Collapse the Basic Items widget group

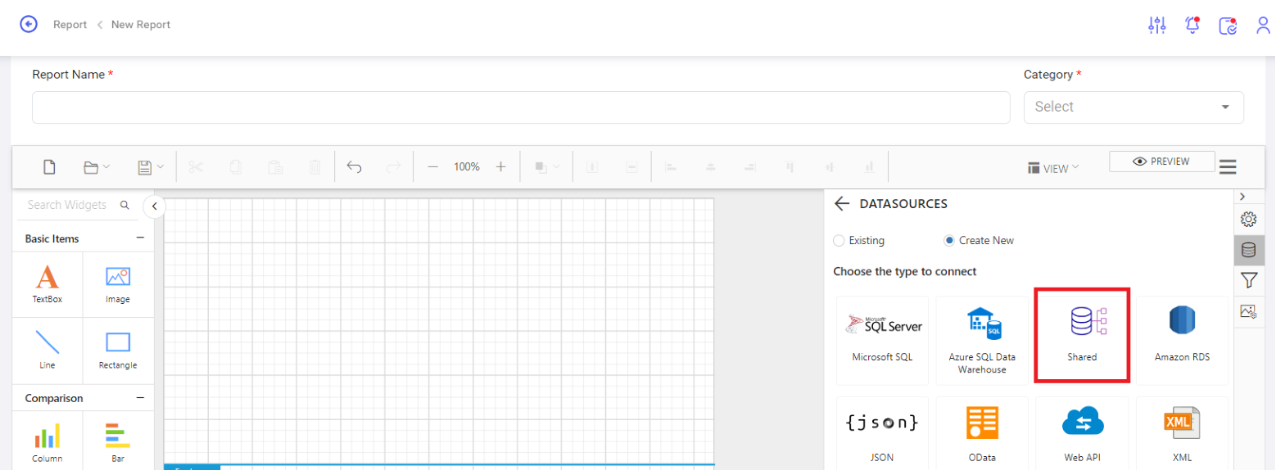(140, 238)
